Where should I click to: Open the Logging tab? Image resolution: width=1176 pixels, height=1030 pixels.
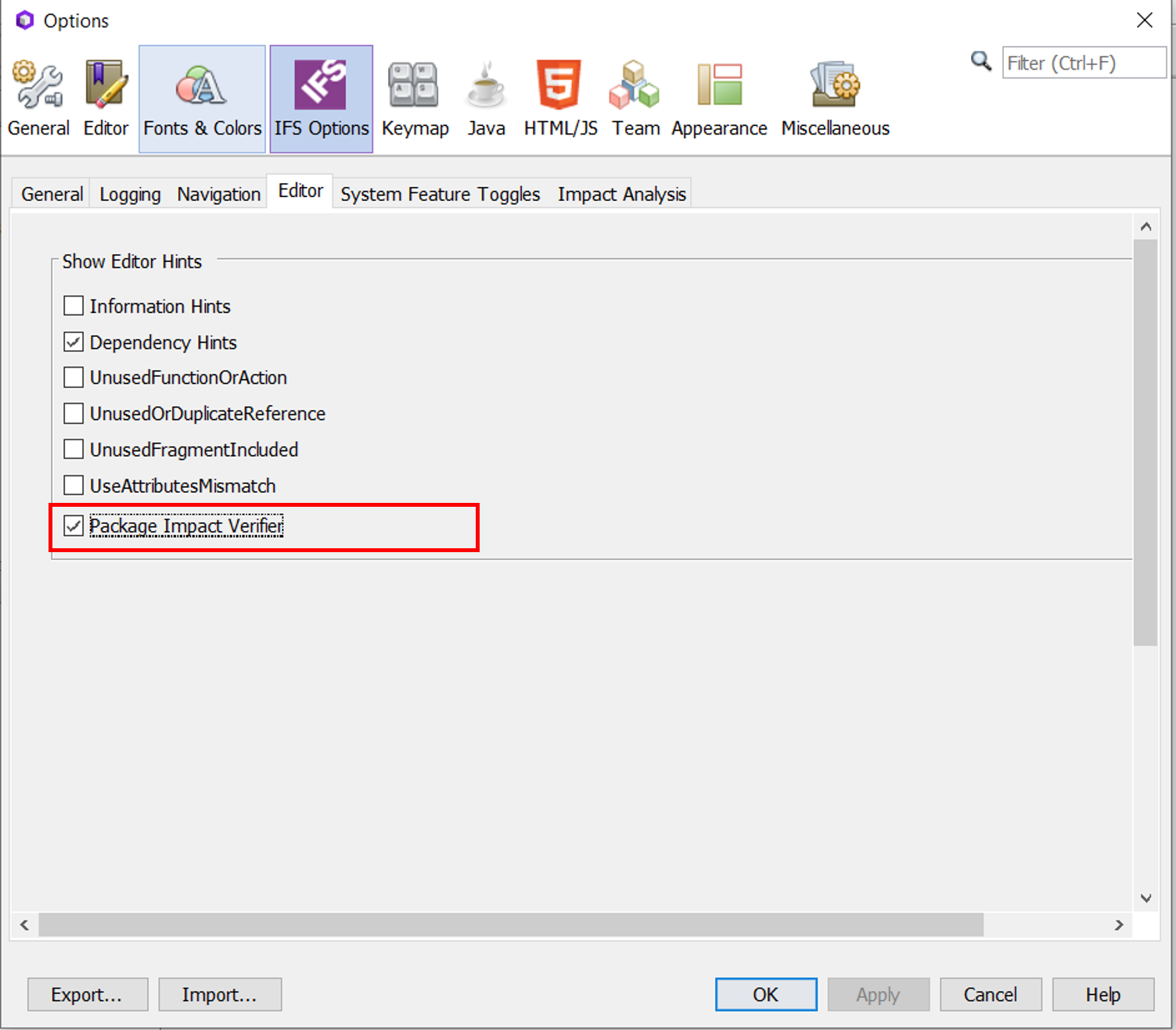tap(129, 193)
